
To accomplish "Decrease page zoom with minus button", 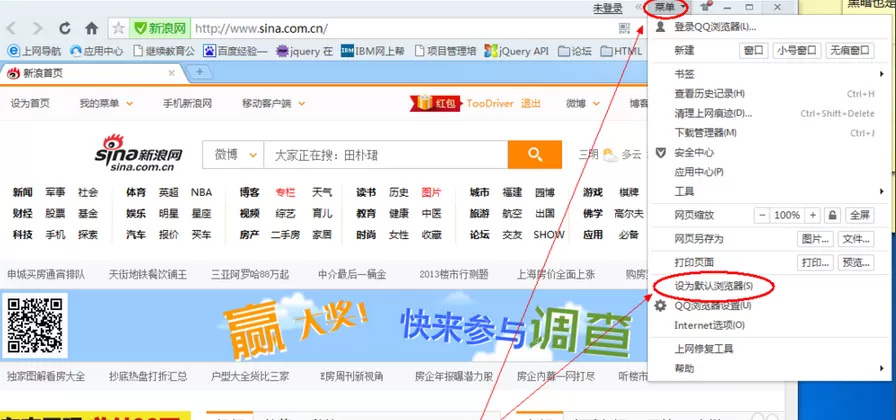I will 762,215.
